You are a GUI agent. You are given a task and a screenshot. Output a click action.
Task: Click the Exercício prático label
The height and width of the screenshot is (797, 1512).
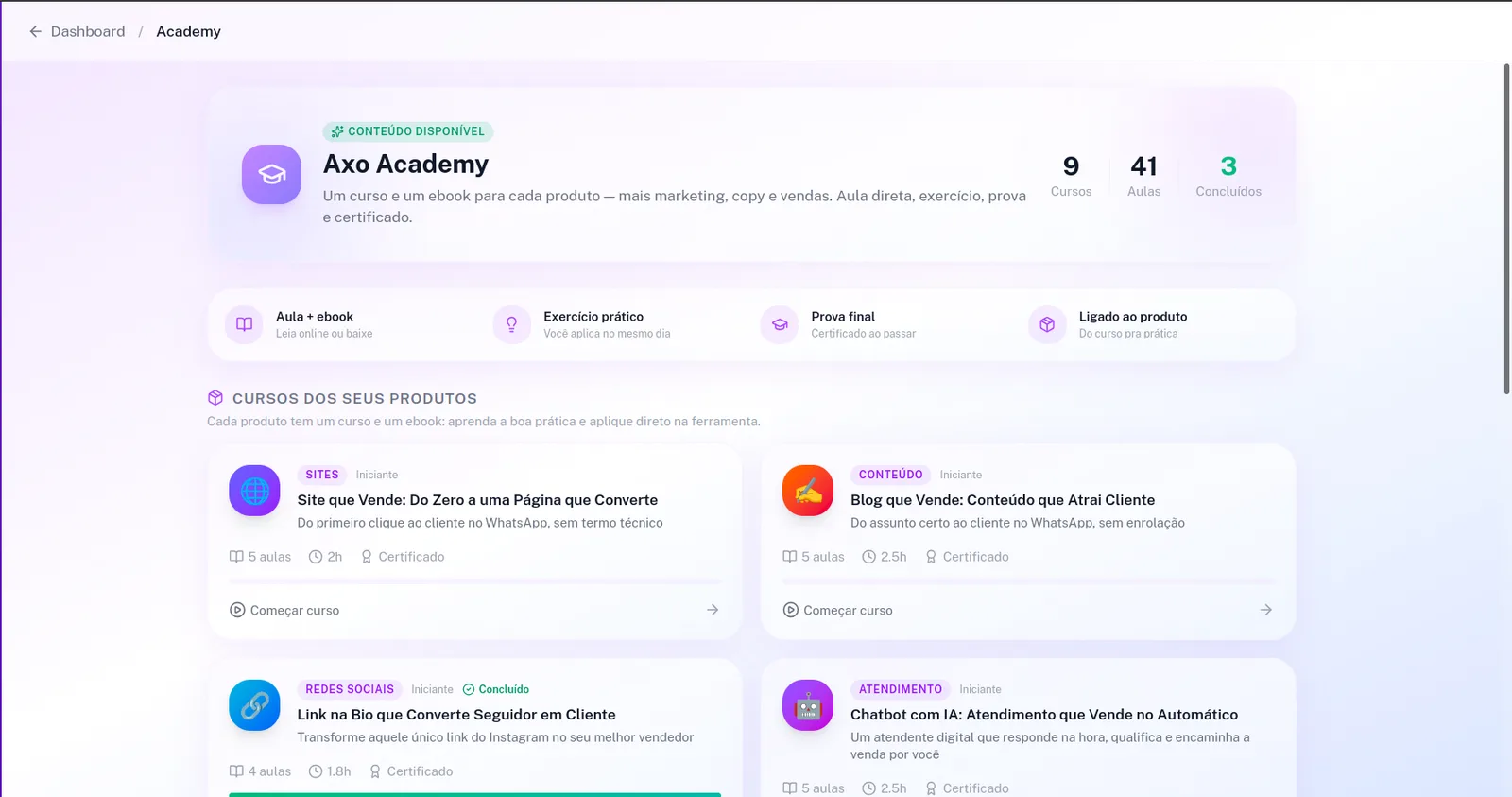tap(593, 317)
